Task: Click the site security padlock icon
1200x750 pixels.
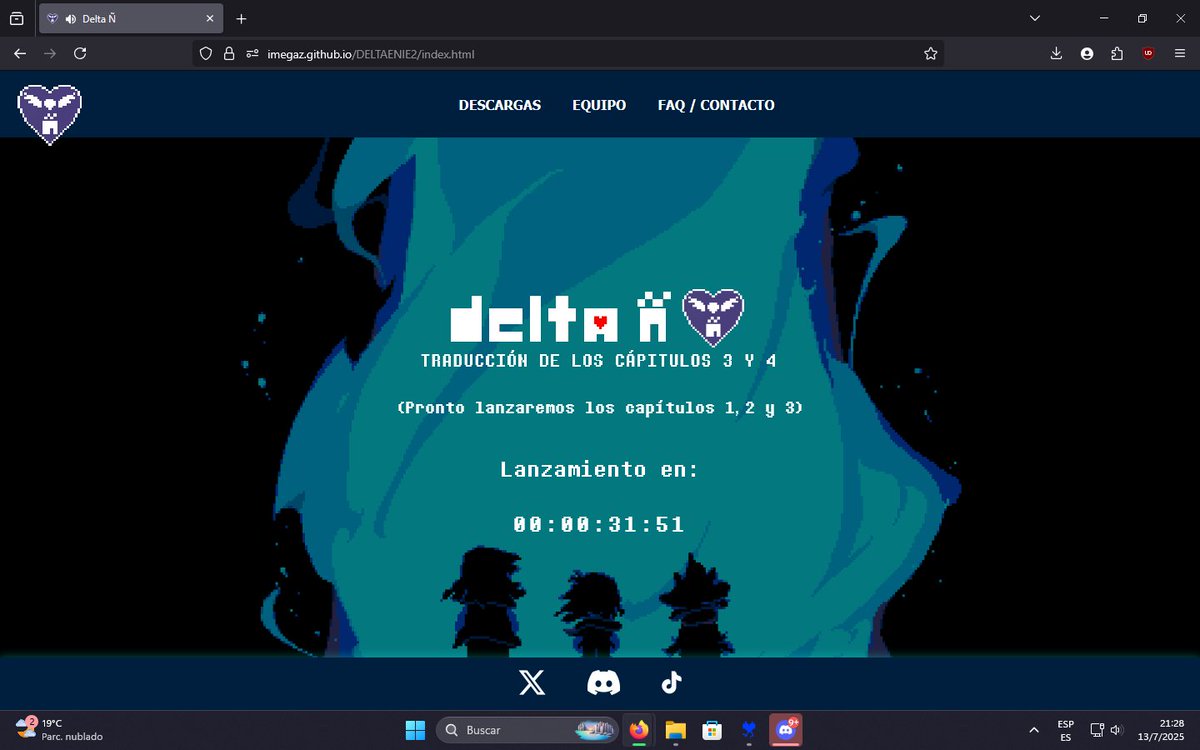Action: [229, 54]
